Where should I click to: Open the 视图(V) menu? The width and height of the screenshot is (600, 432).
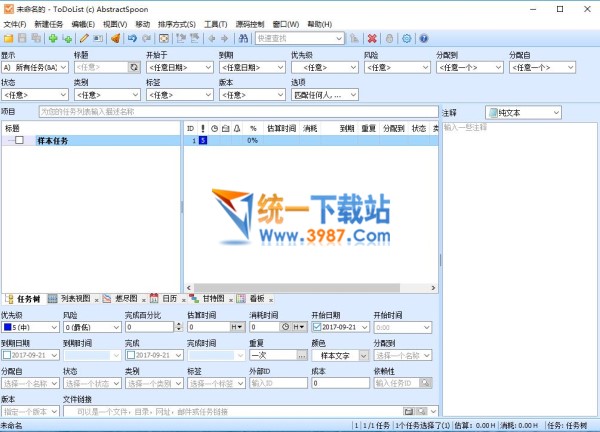click(x=115, y=24)
